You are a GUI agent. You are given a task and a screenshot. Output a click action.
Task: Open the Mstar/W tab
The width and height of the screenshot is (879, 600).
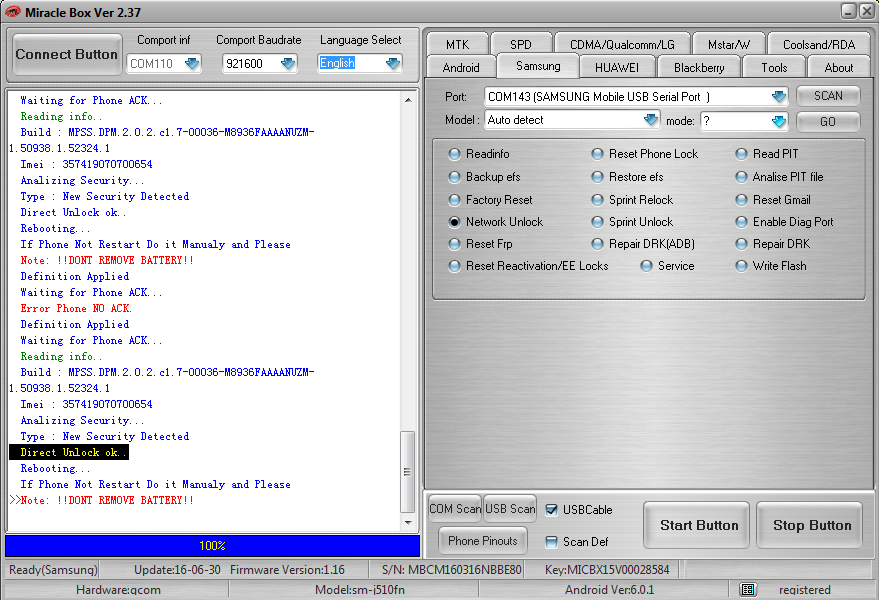coord(729,44)
